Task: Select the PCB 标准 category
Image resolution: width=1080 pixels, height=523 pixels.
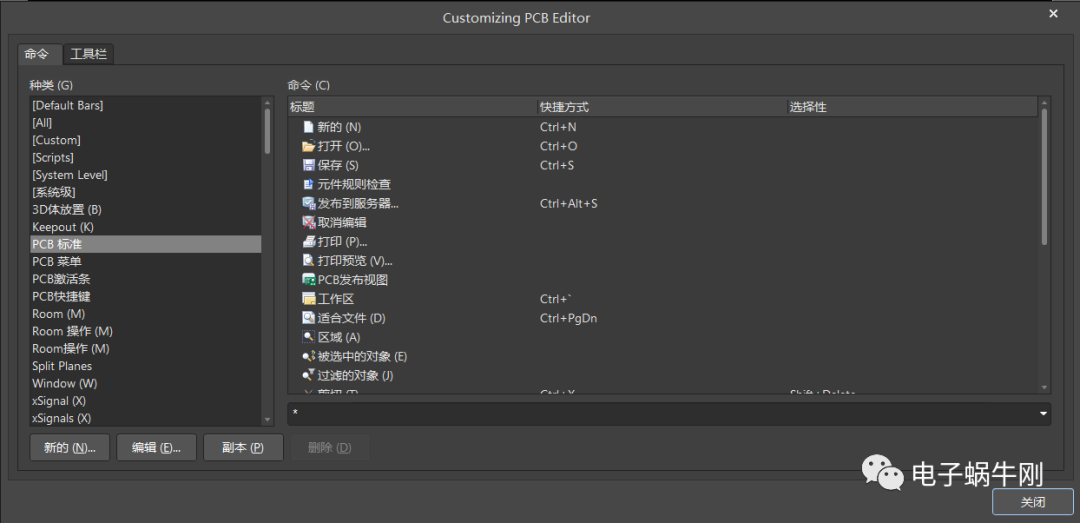Action: click(145, 245)
